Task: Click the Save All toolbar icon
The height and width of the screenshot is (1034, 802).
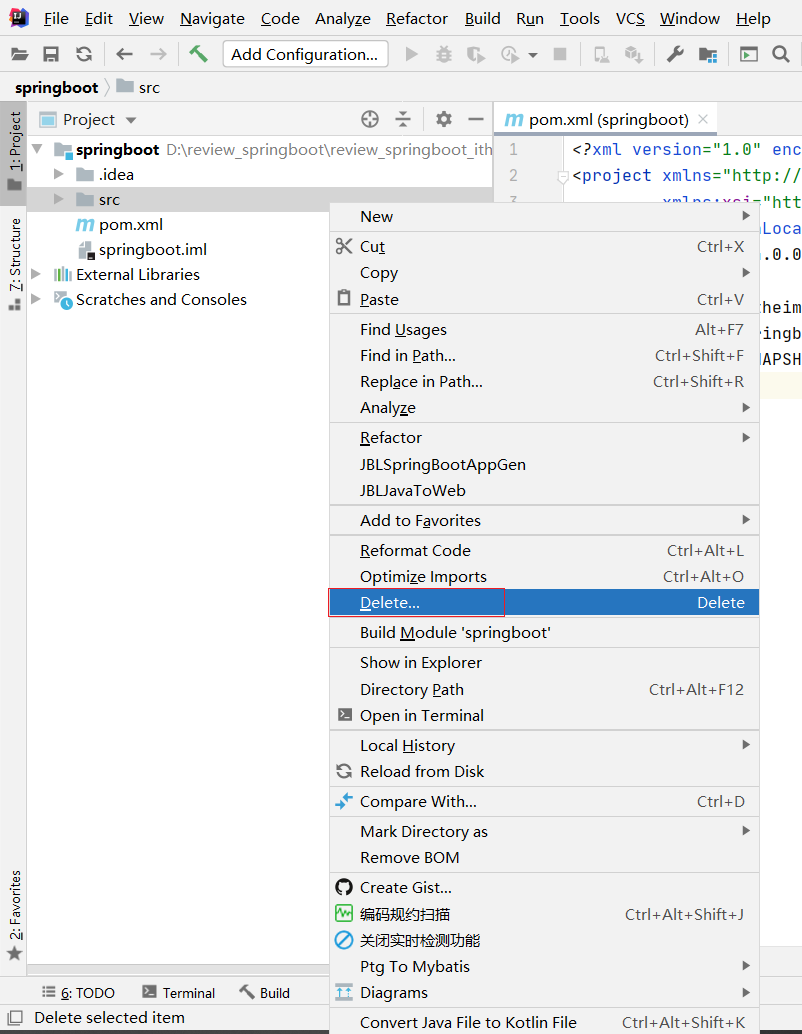Action: (x=51, y=54)
